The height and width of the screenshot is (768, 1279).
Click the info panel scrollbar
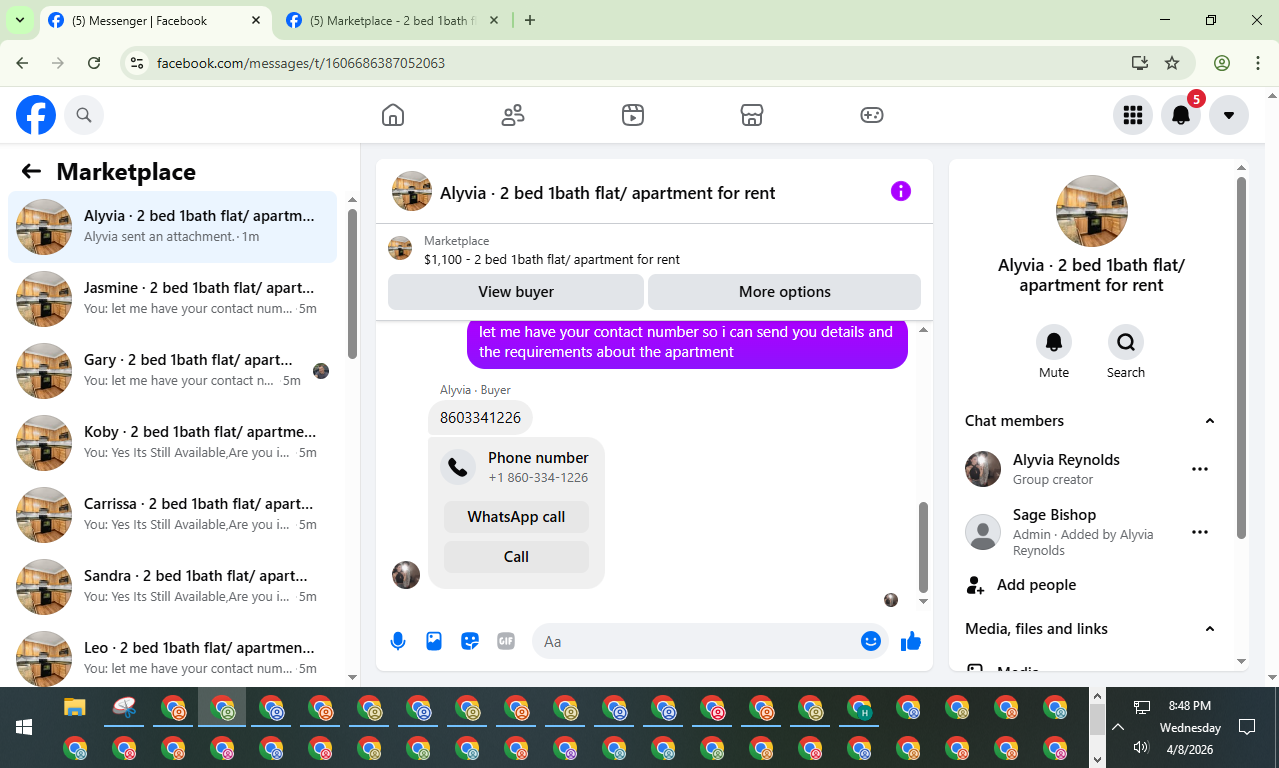click(x=1242, y=358)
